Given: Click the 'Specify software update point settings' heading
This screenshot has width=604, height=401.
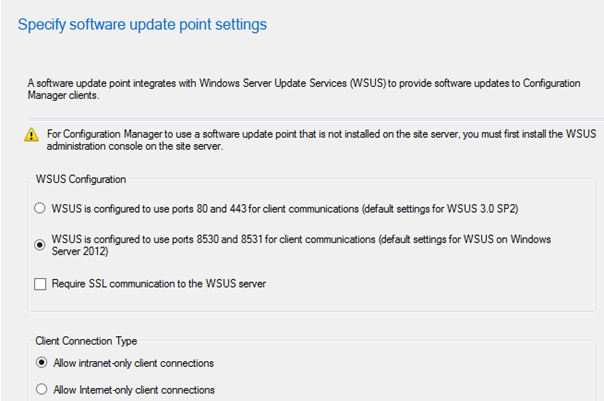Looking at the screenshot, I should point(142,25).
